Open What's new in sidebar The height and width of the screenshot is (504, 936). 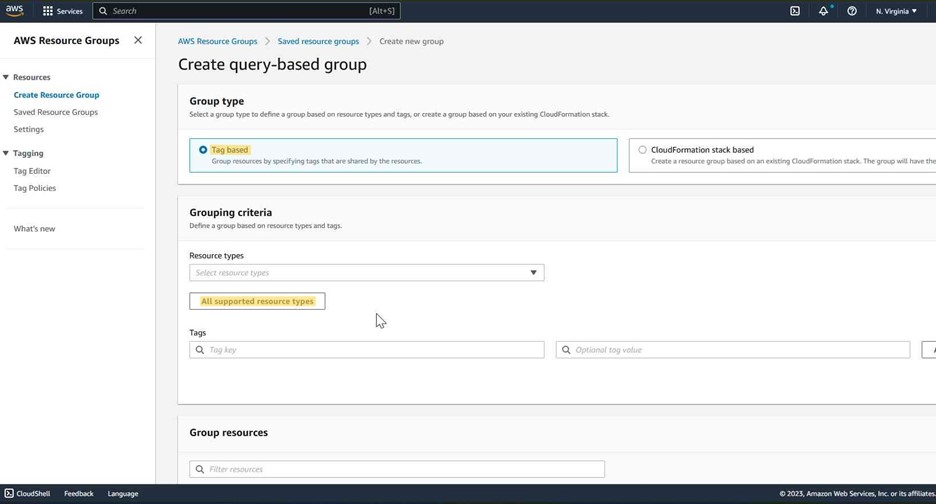(34, 229)
